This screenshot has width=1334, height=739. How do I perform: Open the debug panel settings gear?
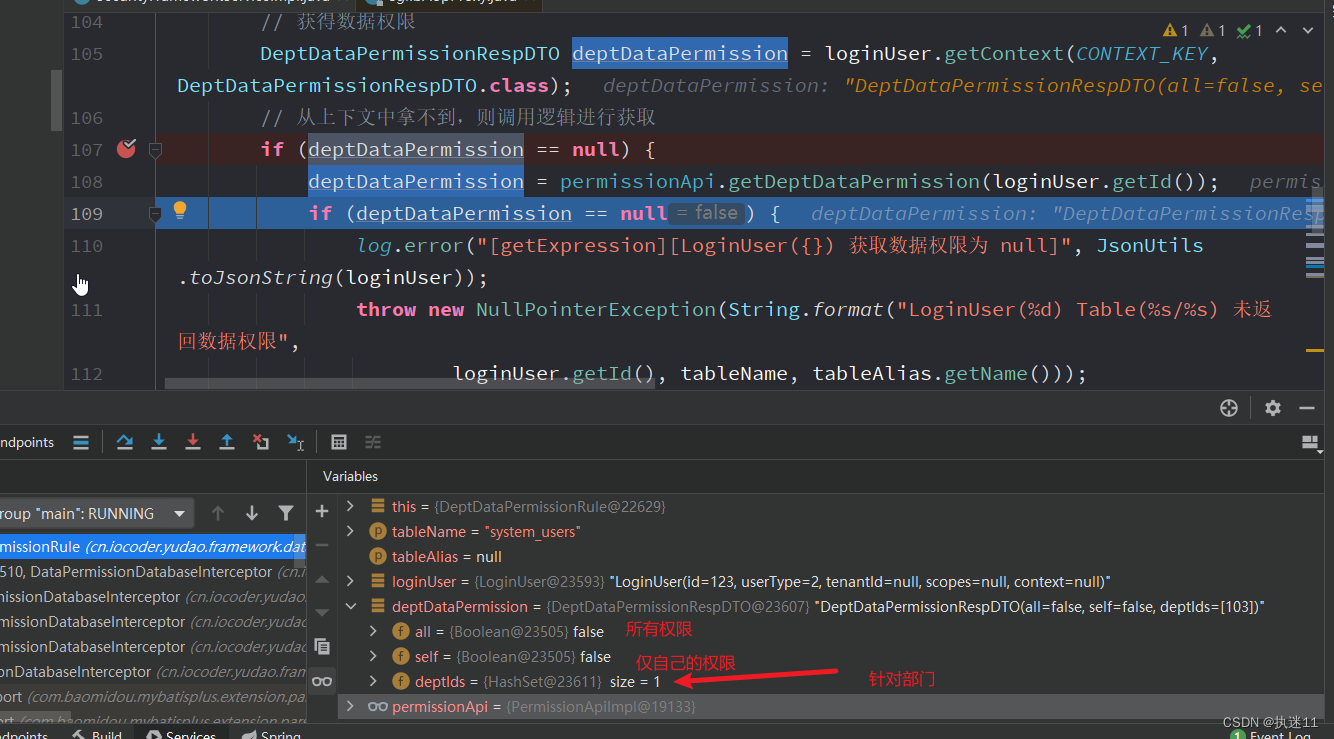[x=1273, y=407]
